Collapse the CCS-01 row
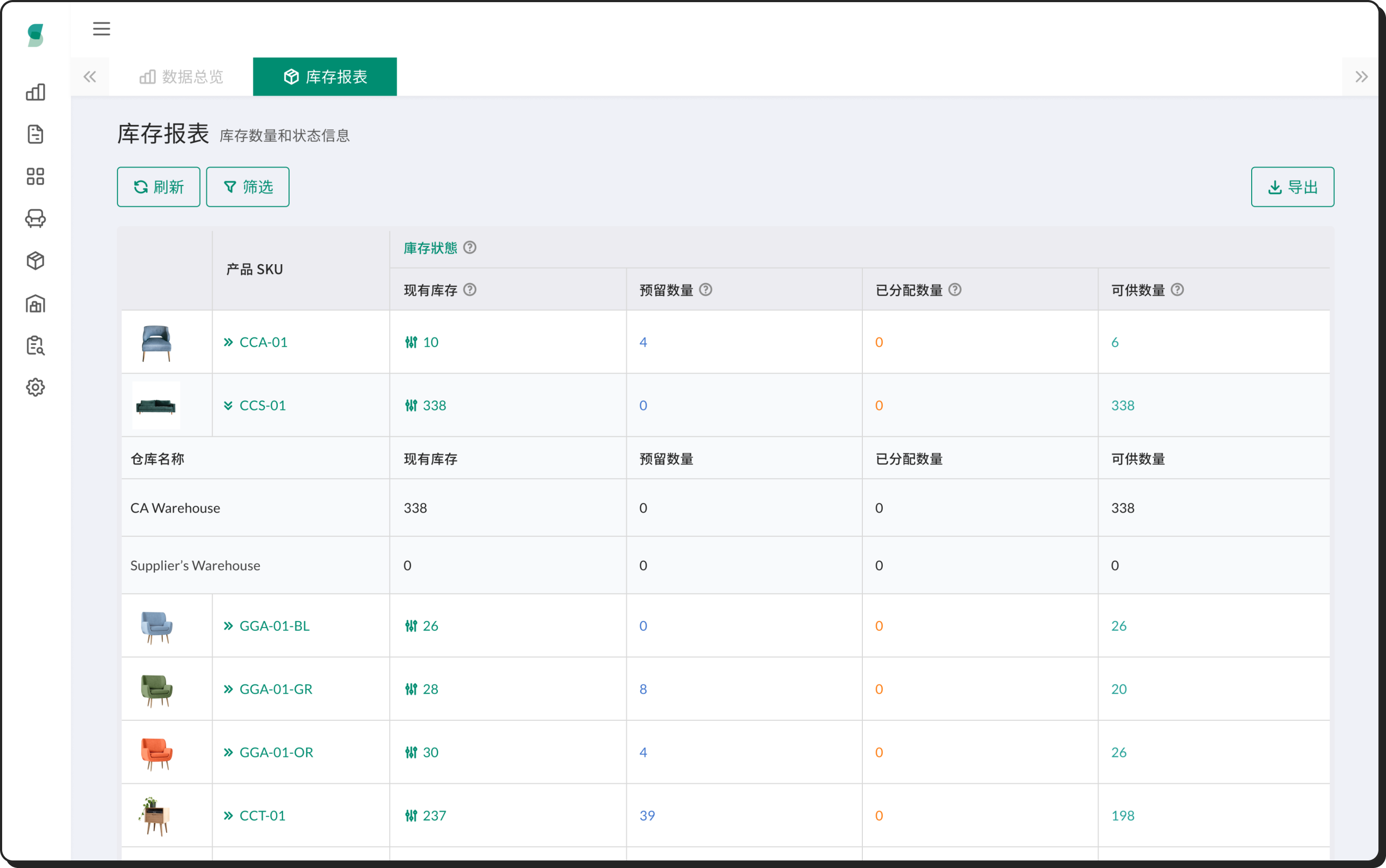Image resolution: width=1386 pixels, height=868 pixels. (x=228, y=405)
